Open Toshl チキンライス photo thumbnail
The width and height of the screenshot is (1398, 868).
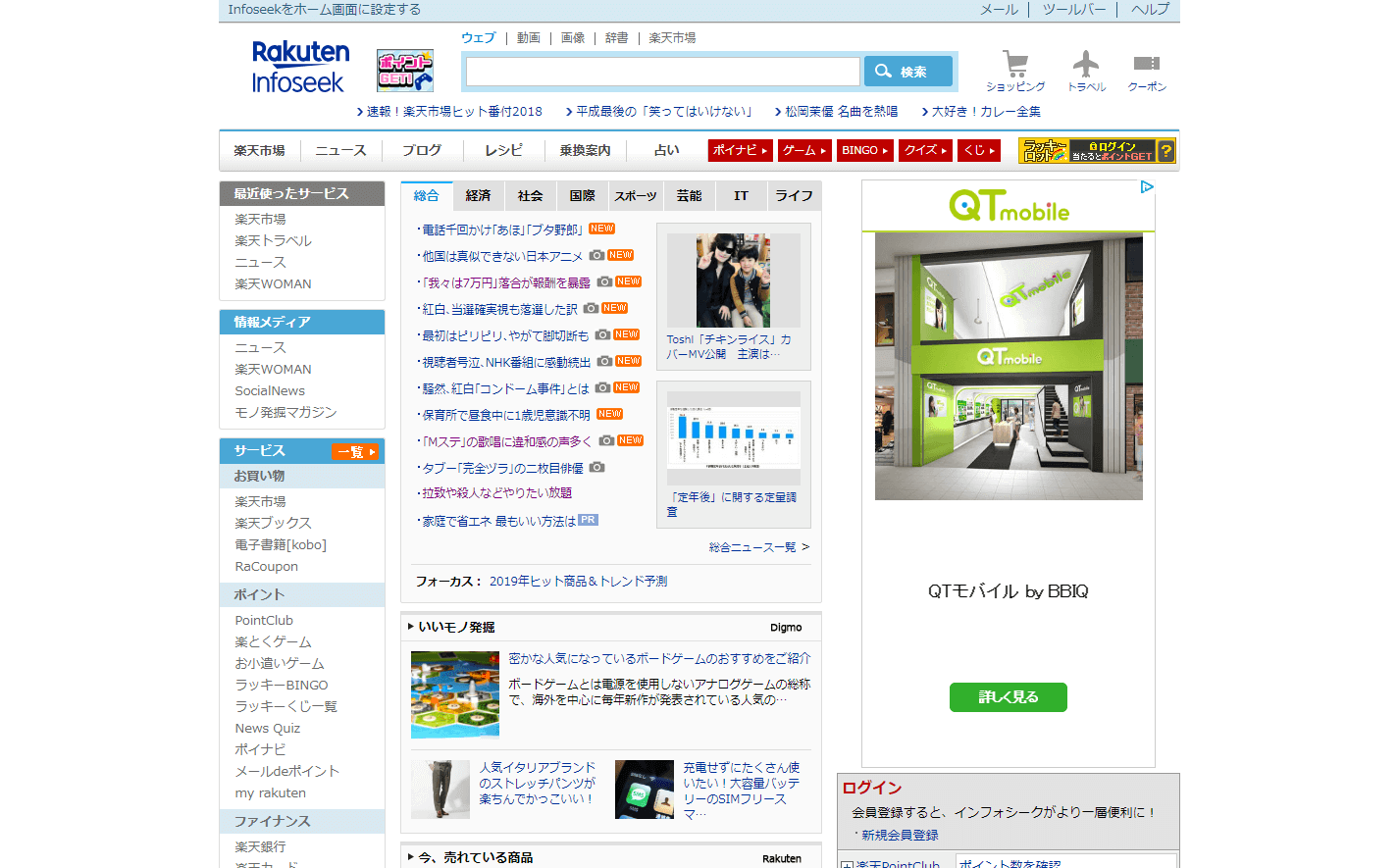click(734, 281)
